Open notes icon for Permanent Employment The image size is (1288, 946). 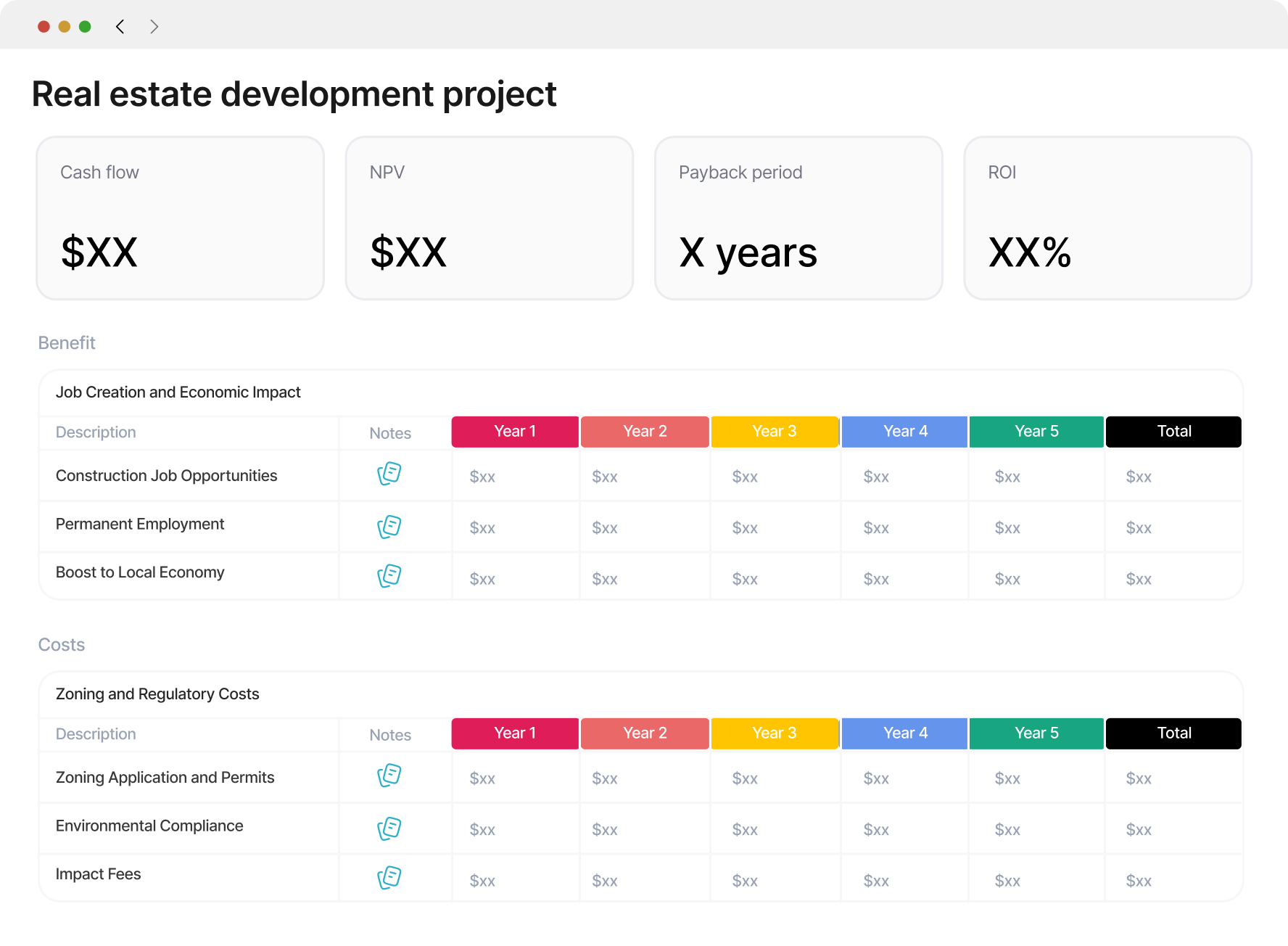[389, 527]
